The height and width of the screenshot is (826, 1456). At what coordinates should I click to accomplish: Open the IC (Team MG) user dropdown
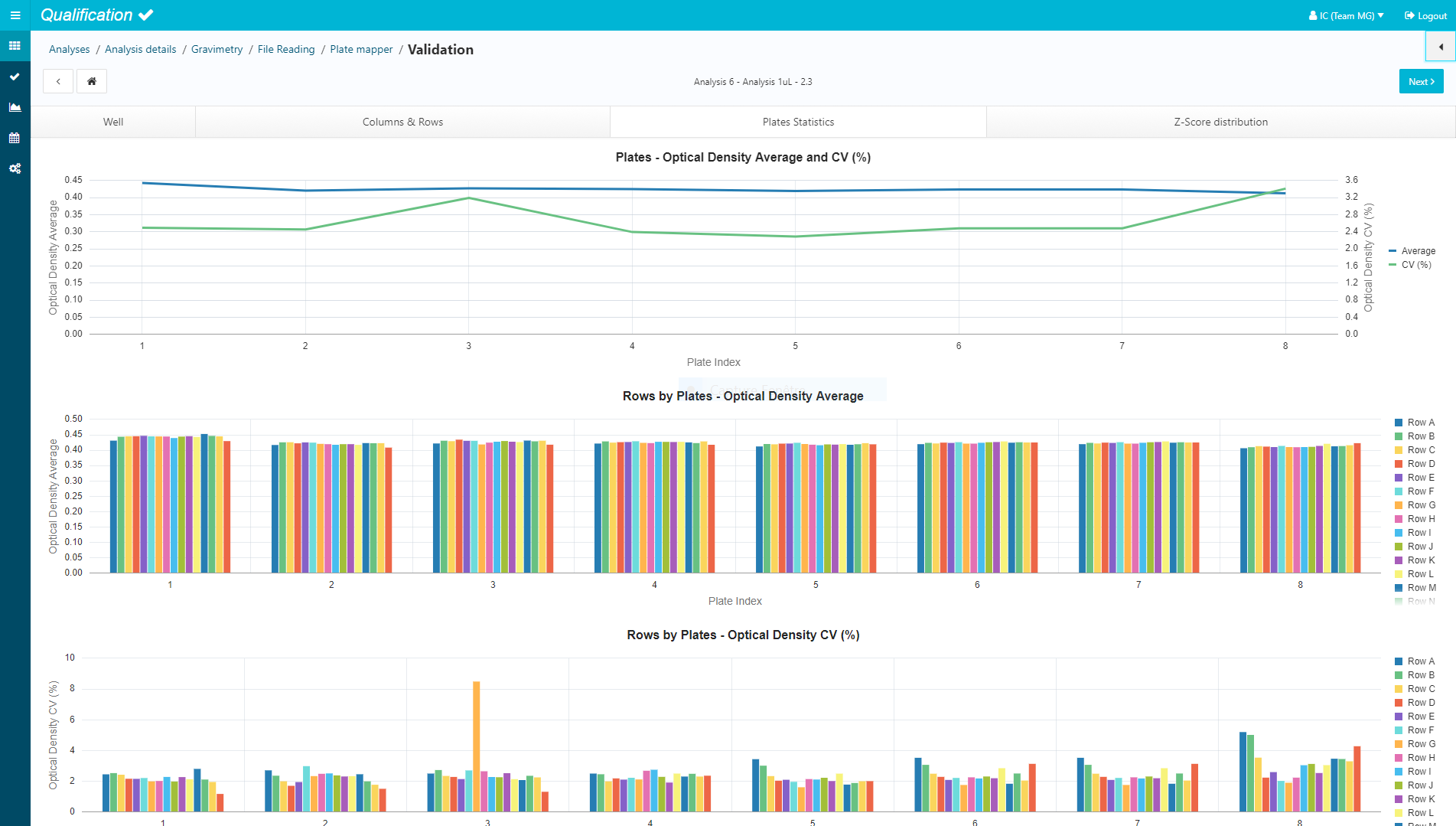[1347, 15]
